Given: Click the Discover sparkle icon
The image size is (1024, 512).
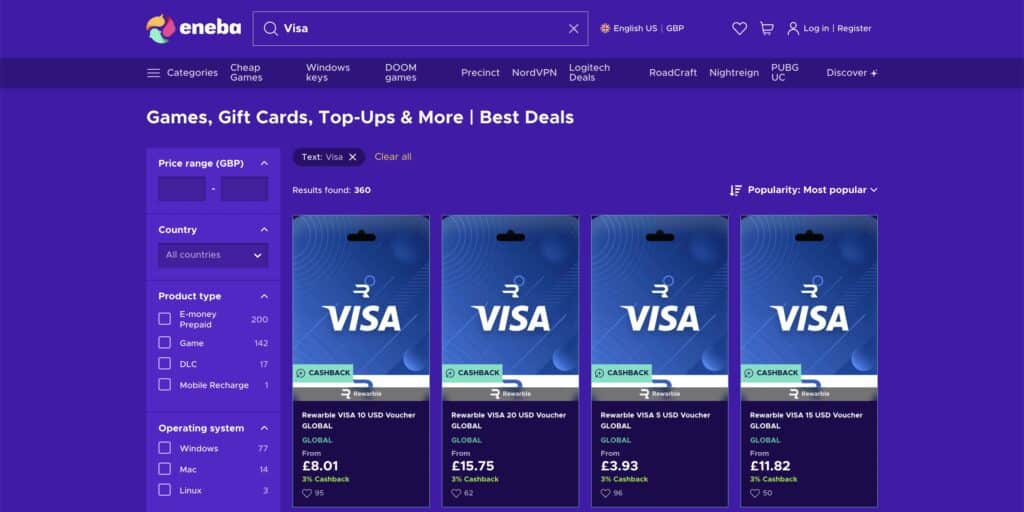Looking at the screenshot, I should point(874,73).
